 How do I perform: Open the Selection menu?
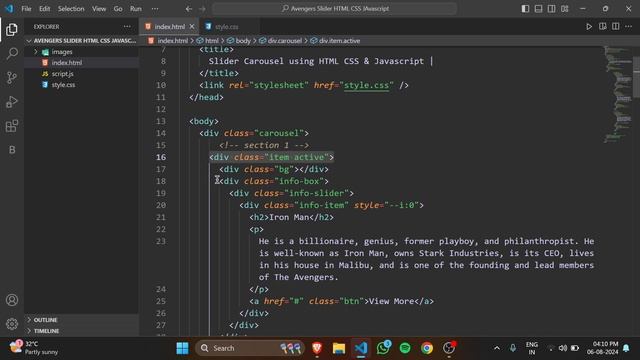tap(71, 9)
